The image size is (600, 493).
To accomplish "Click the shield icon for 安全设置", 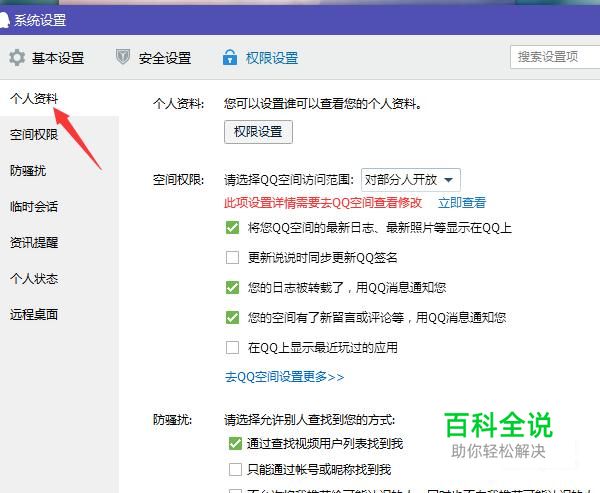I will point(123,57).
